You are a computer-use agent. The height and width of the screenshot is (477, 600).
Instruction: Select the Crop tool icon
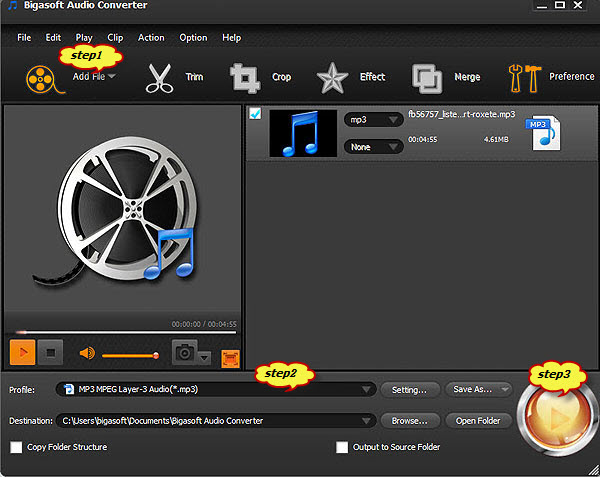(x=245, y=78)
